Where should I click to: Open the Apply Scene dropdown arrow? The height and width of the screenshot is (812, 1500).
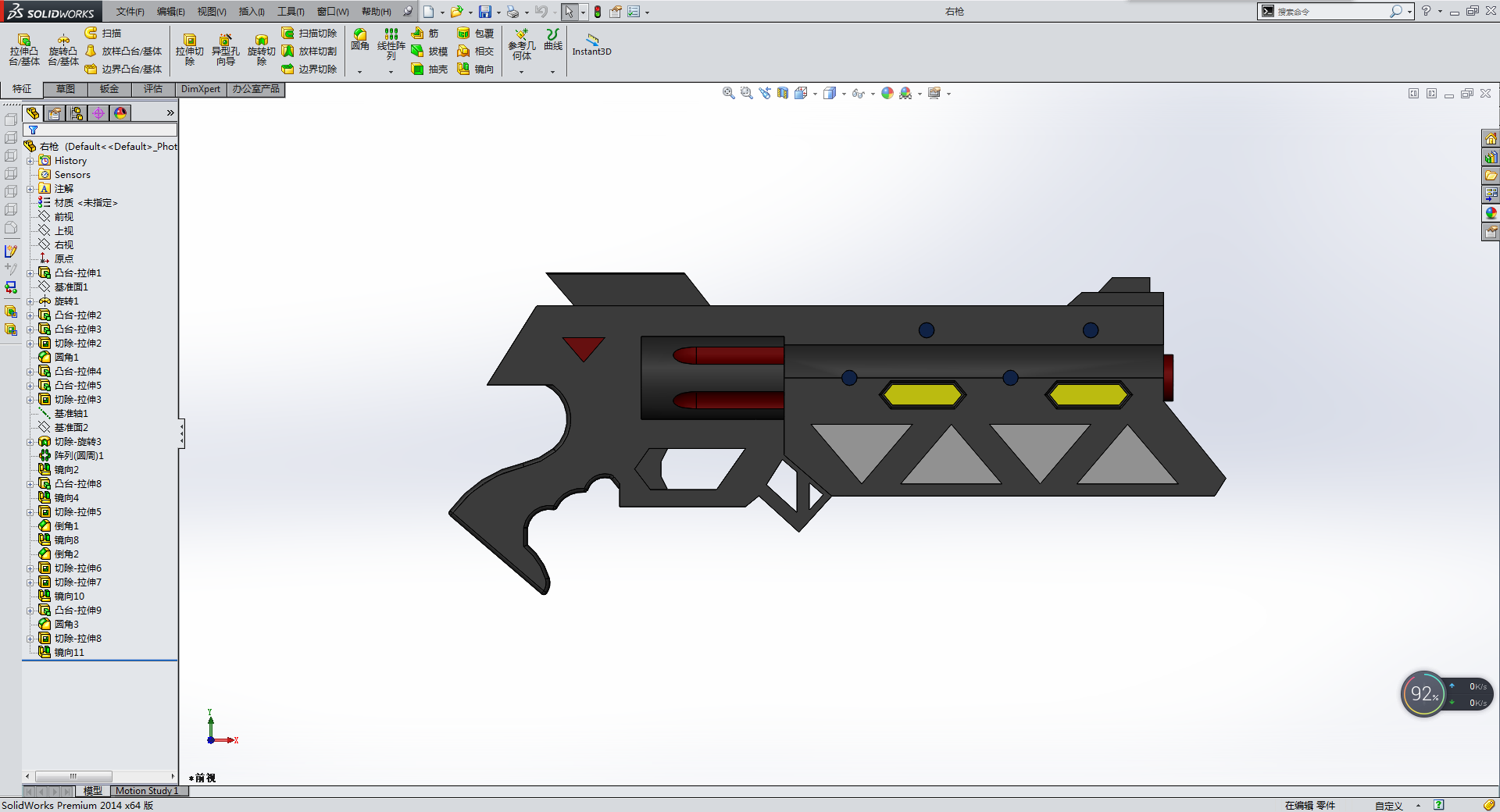pyautogui.click(x=920, y=94)
